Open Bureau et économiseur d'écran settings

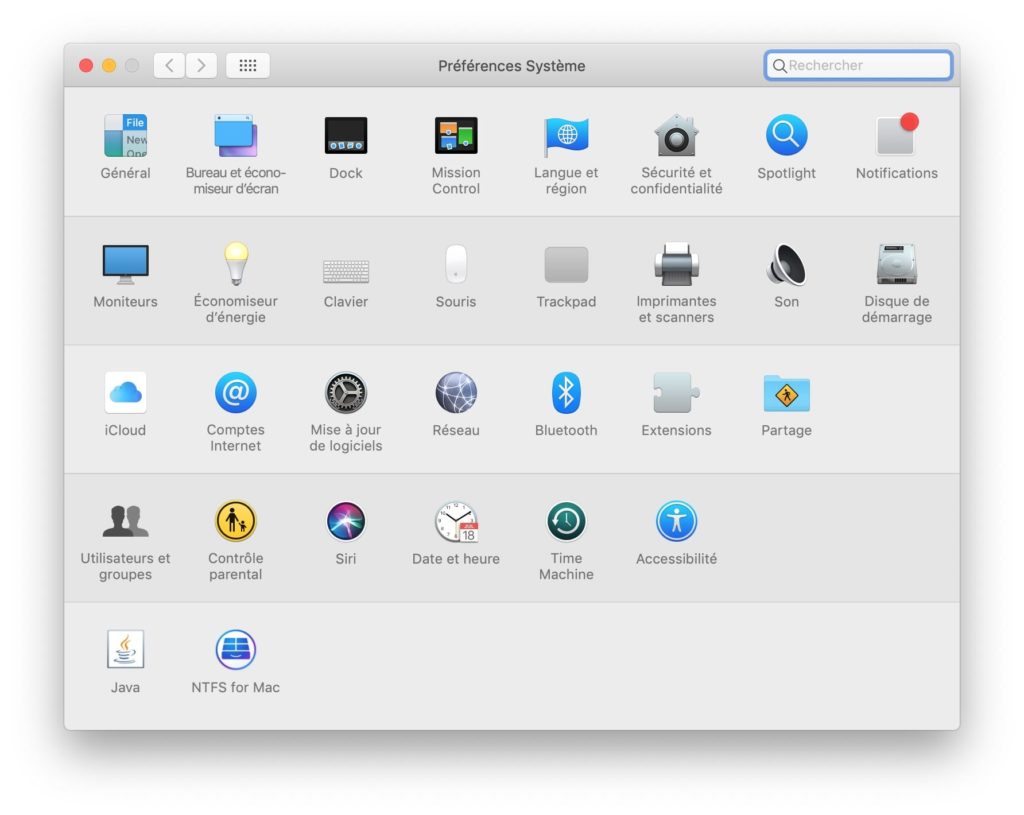(236, 136)
